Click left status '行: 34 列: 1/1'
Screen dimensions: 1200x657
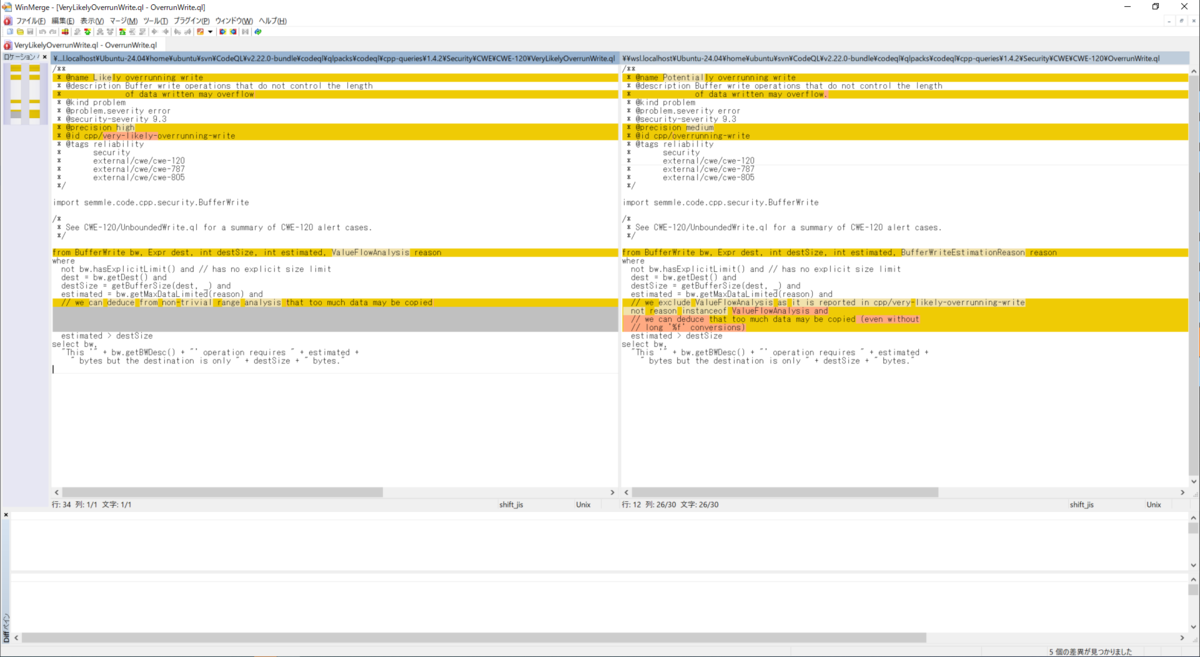point(75,505)
